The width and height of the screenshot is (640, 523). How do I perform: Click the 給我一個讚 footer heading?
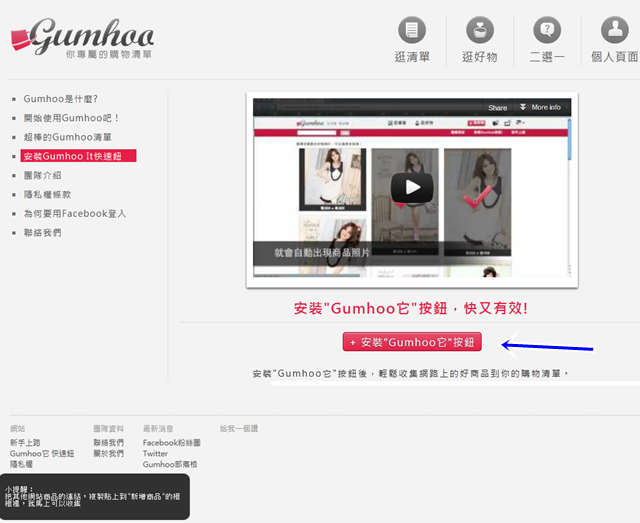point(239,429)
